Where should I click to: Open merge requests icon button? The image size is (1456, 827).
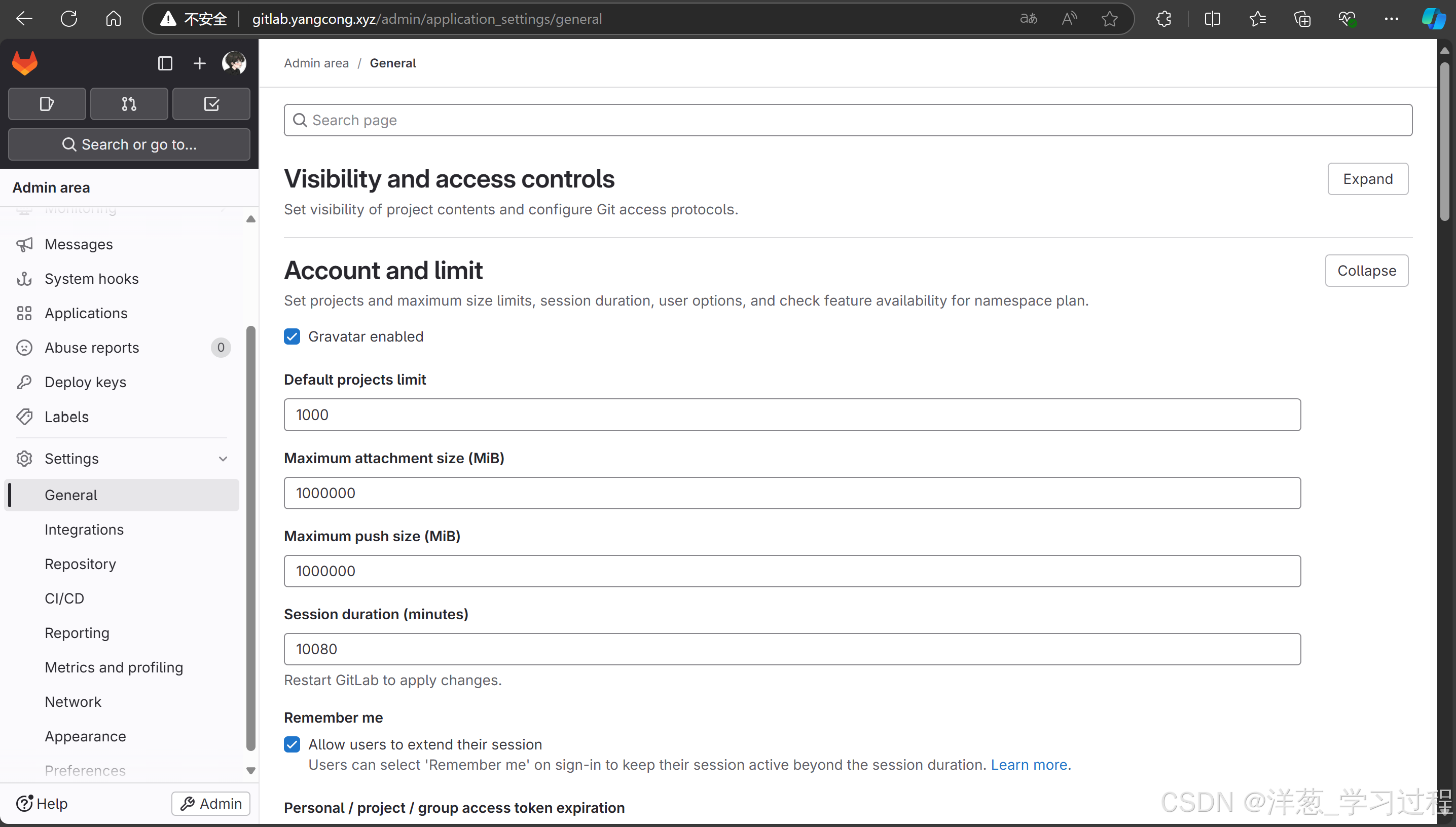129,104
